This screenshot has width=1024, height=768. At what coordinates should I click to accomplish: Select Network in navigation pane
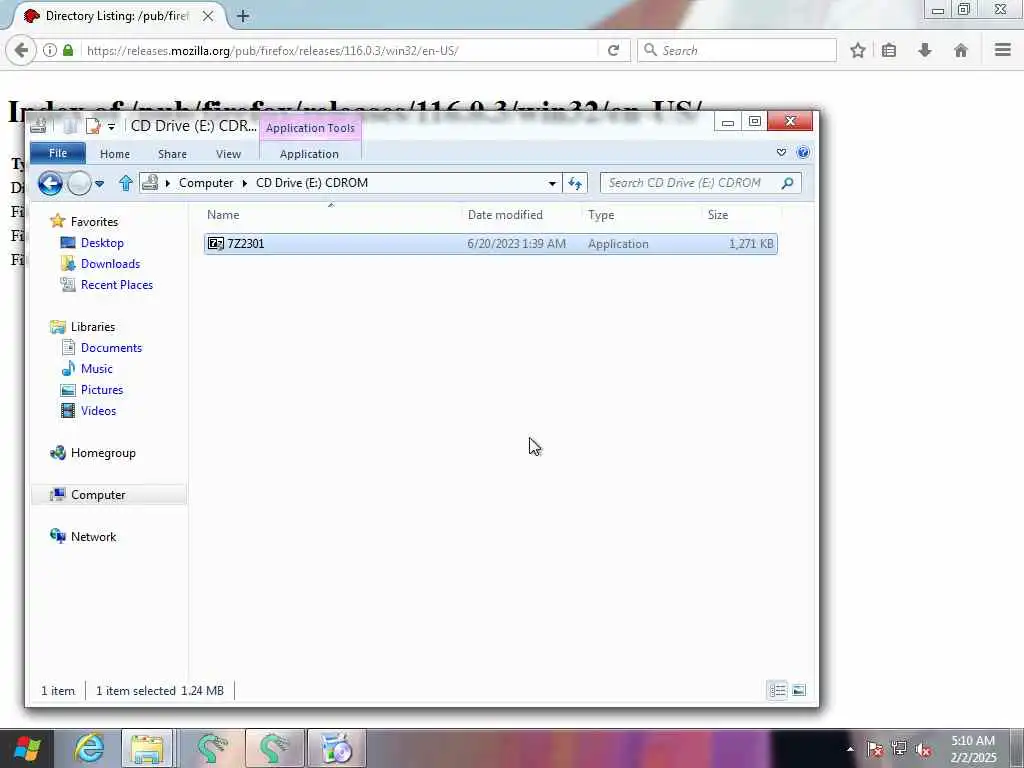point(93,537)
